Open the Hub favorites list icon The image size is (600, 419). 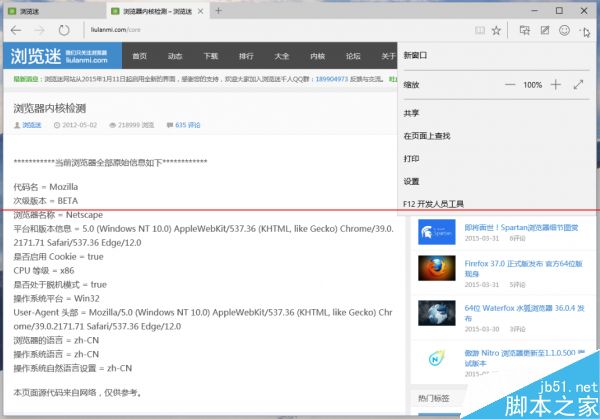point(525,30)
